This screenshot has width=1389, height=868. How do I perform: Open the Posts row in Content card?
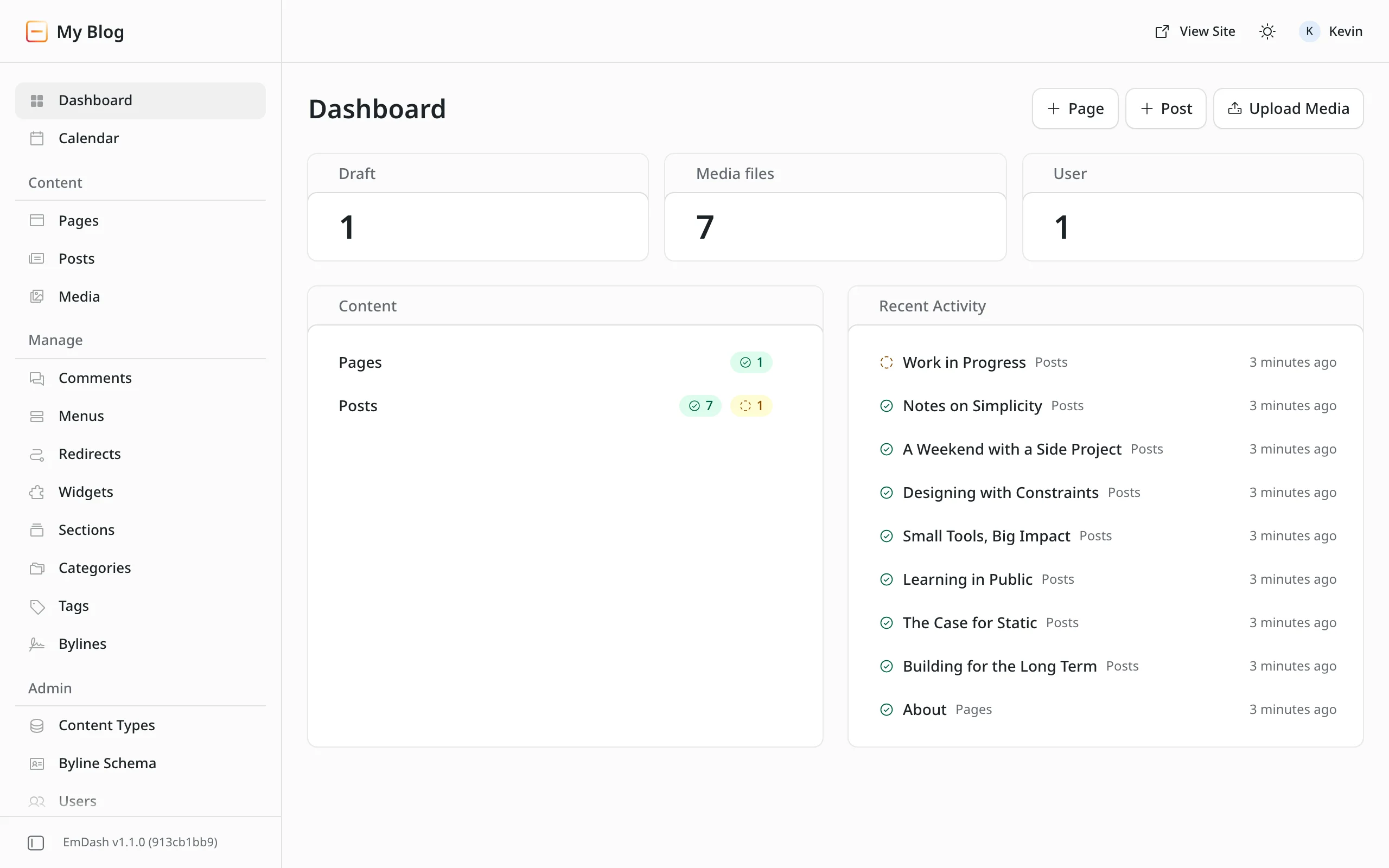(565, 406)
